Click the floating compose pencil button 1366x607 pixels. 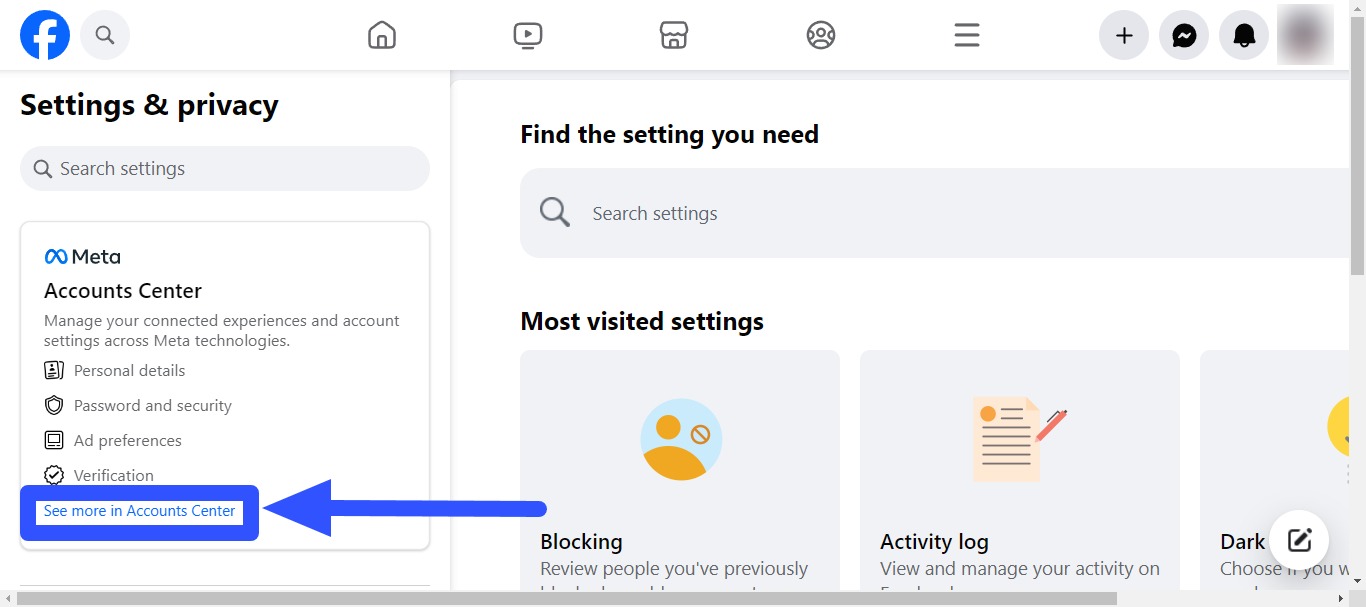tap(1299, 540)
